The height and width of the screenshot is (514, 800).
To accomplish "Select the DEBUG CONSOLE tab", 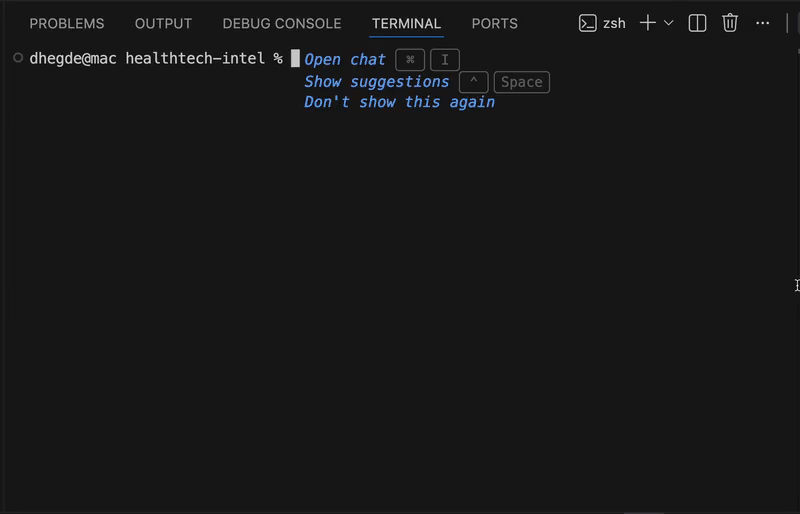I will tap(282, 23).
